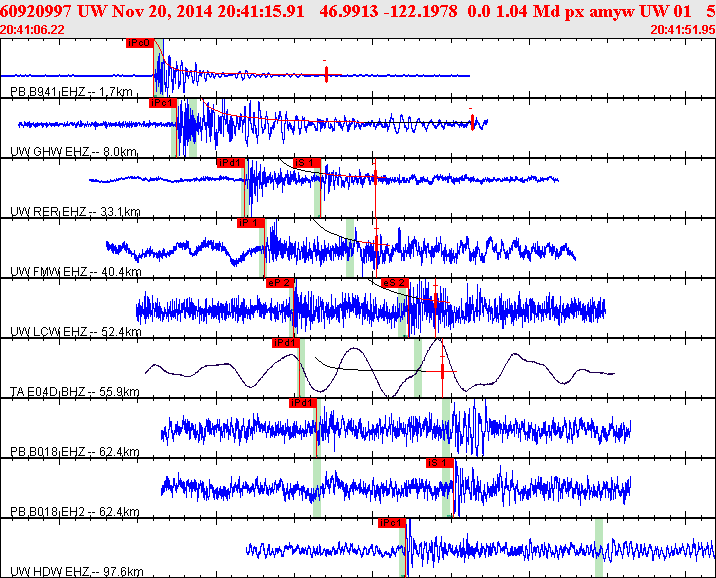
Task: Click the red coda end marker on UW RER trace
Action: 375,177
